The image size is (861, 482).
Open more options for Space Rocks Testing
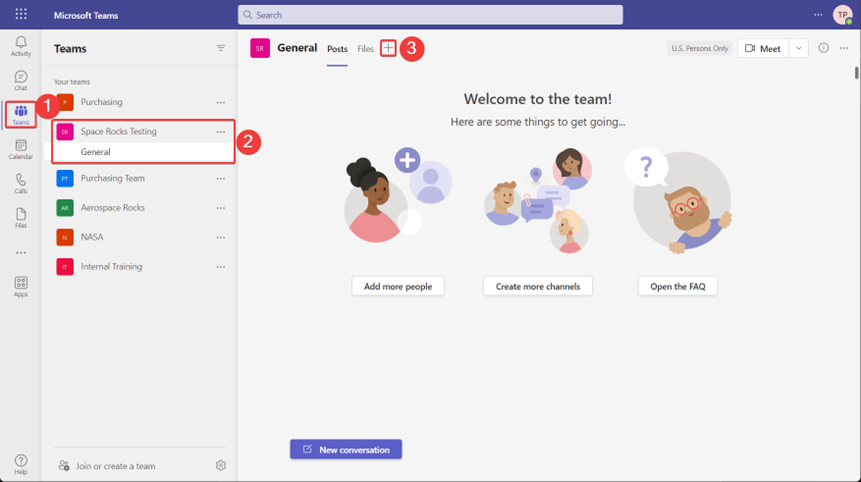tap(221, 132)
